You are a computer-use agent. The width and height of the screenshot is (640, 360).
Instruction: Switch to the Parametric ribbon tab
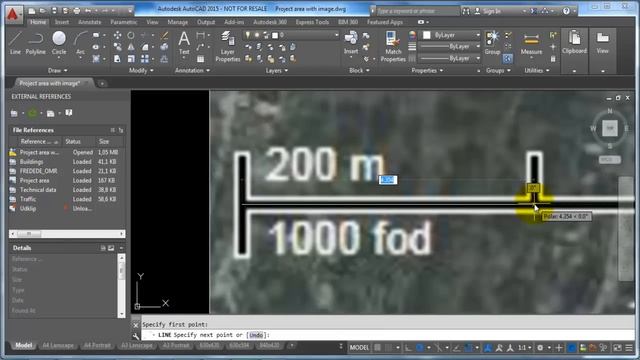pyautogui.click(x=124, y=22)
